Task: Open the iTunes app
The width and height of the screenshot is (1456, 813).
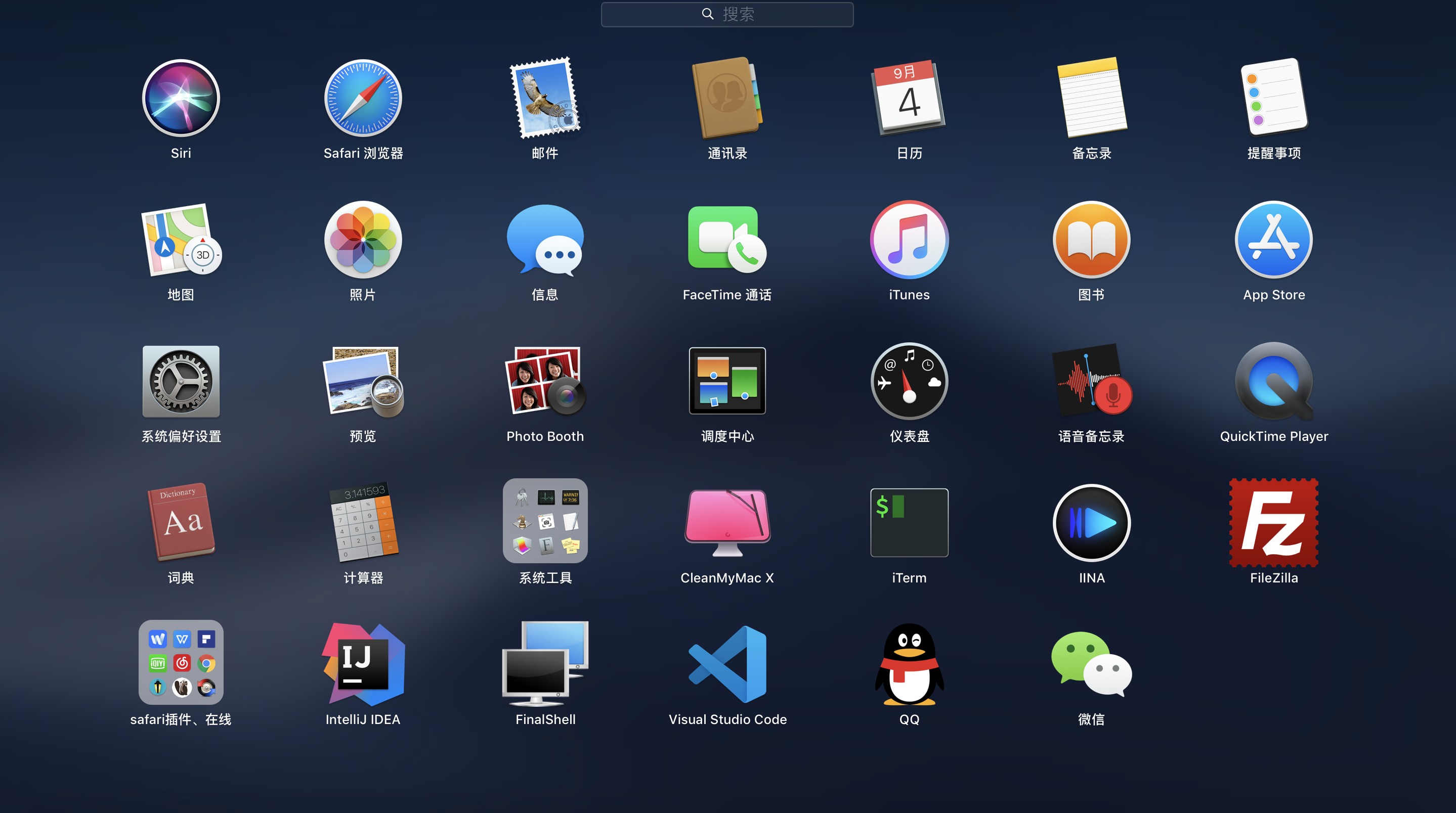Action: [909, 240]
